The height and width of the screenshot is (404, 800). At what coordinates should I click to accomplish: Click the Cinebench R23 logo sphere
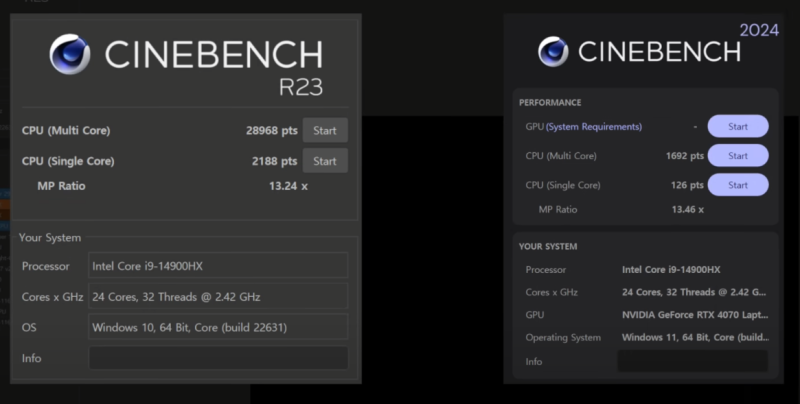point(70,54)
